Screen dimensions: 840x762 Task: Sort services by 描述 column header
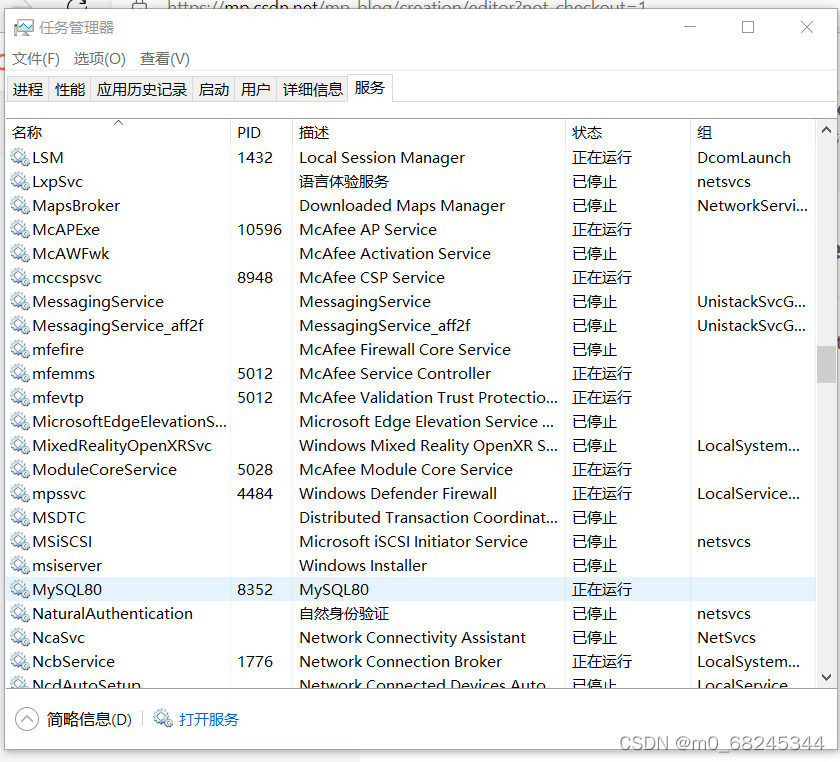tap(429, 132)
